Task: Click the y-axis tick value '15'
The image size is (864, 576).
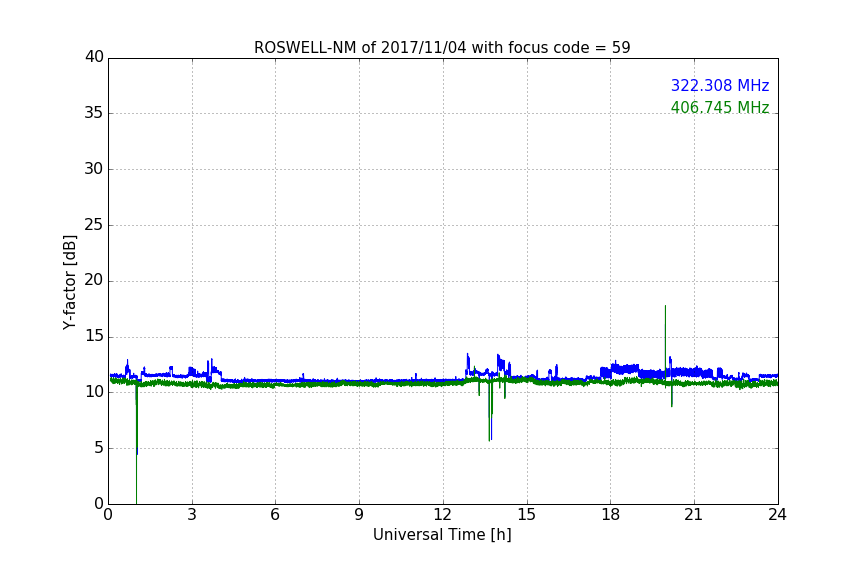Action: [x=94, y=336]
